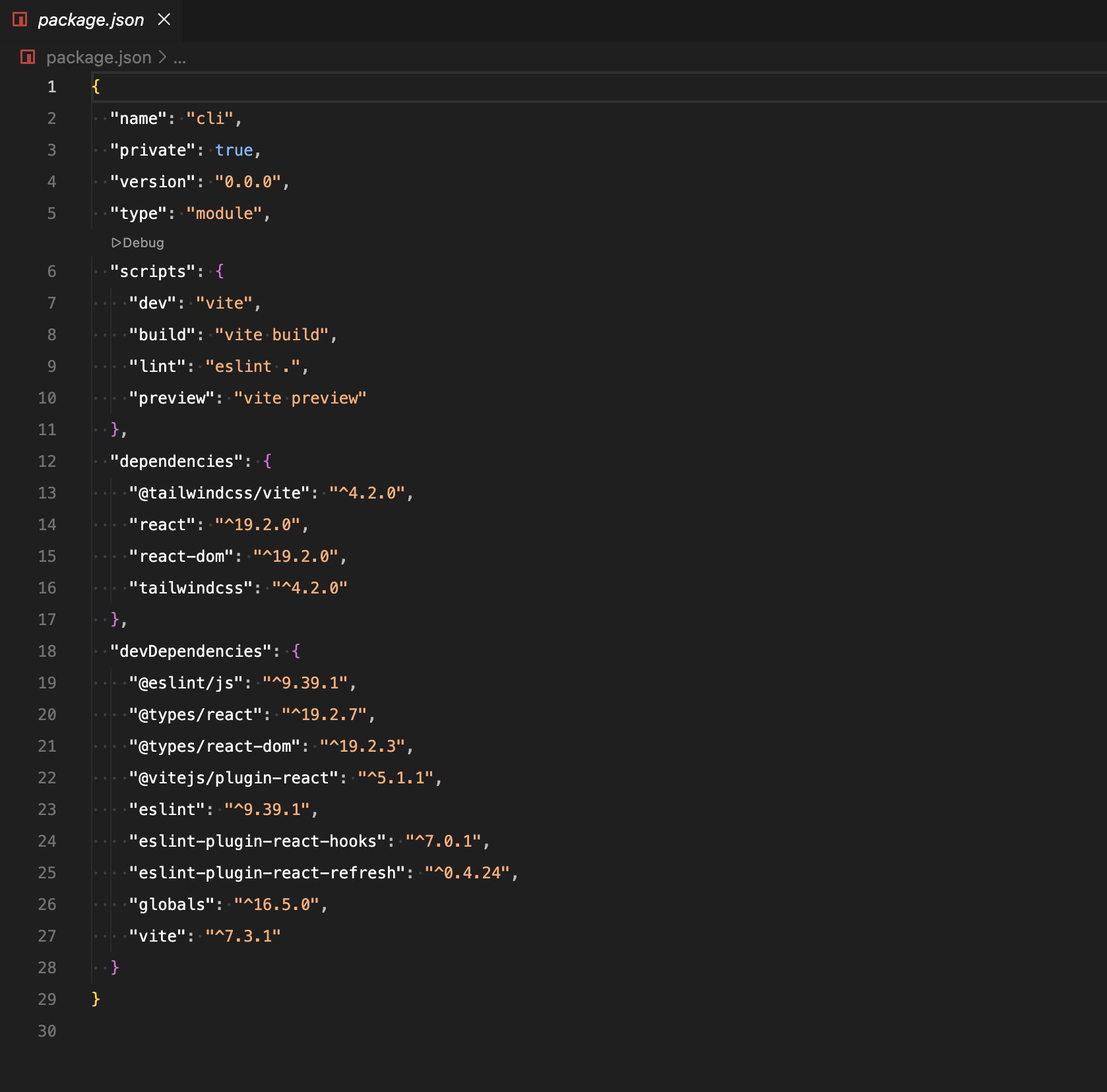
Task: Click the npm file icon in tab
Action: [x=20, y=20]
